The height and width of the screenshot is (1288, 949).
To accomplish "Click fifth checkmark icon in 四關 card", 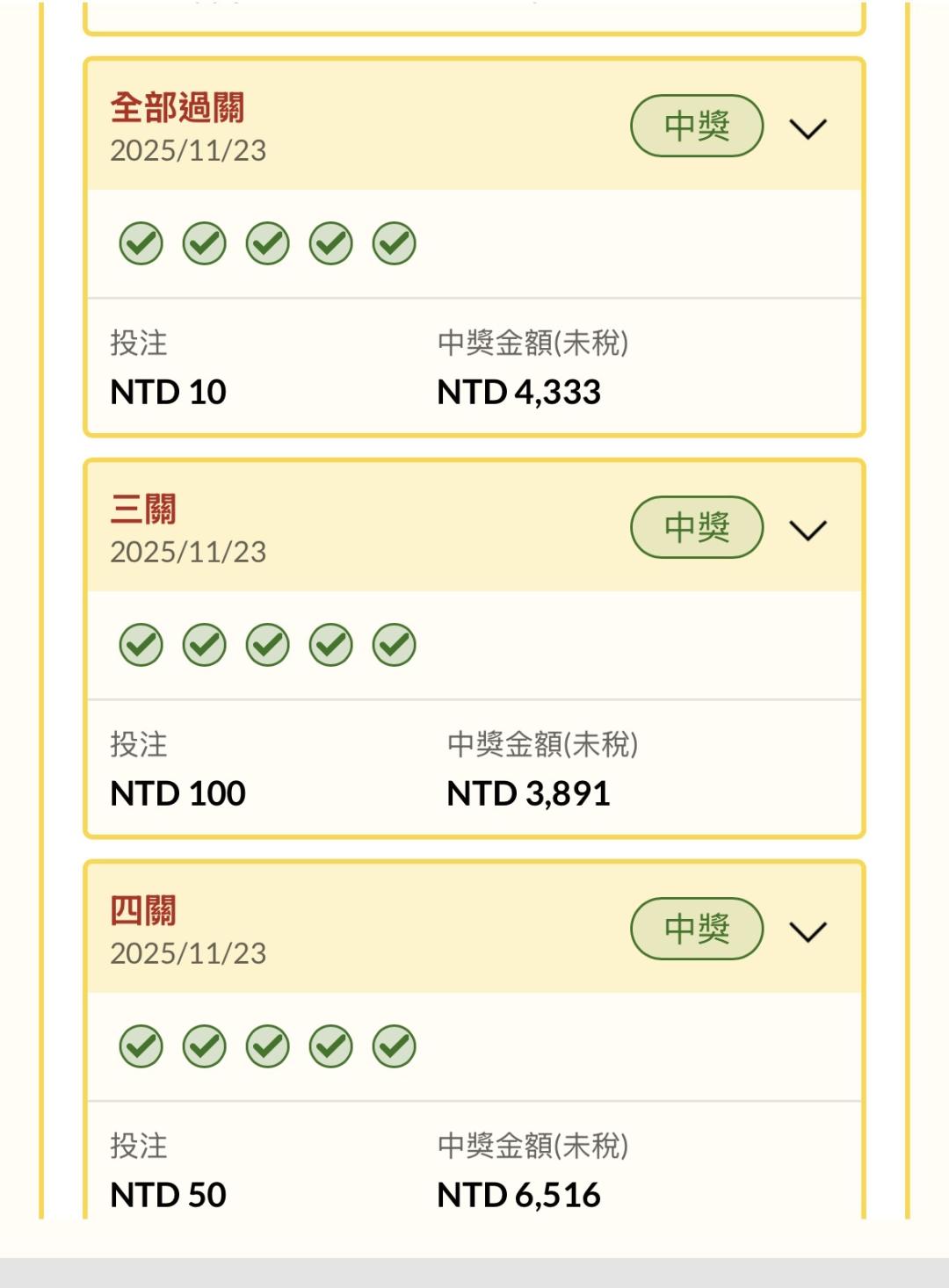I will (x=395, y=1046).
